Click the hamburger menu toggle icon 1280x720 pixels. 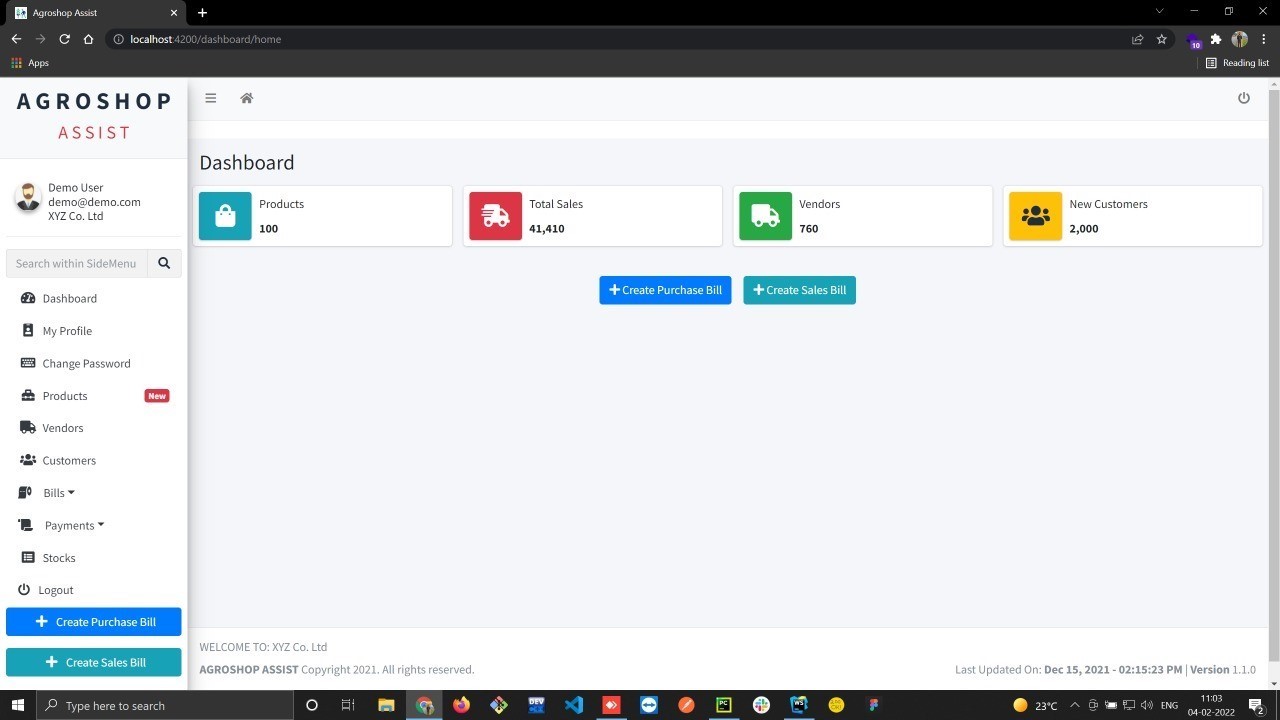coord(210,98)
